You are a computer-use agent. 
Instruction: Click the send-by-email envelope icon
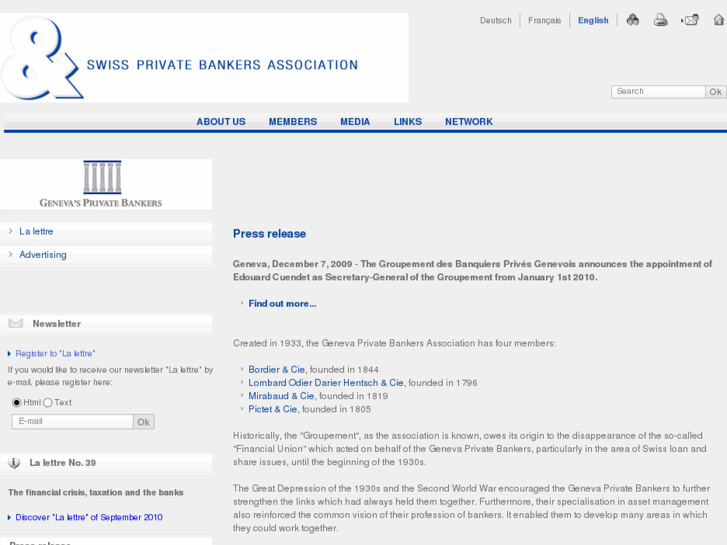[690, 20]
